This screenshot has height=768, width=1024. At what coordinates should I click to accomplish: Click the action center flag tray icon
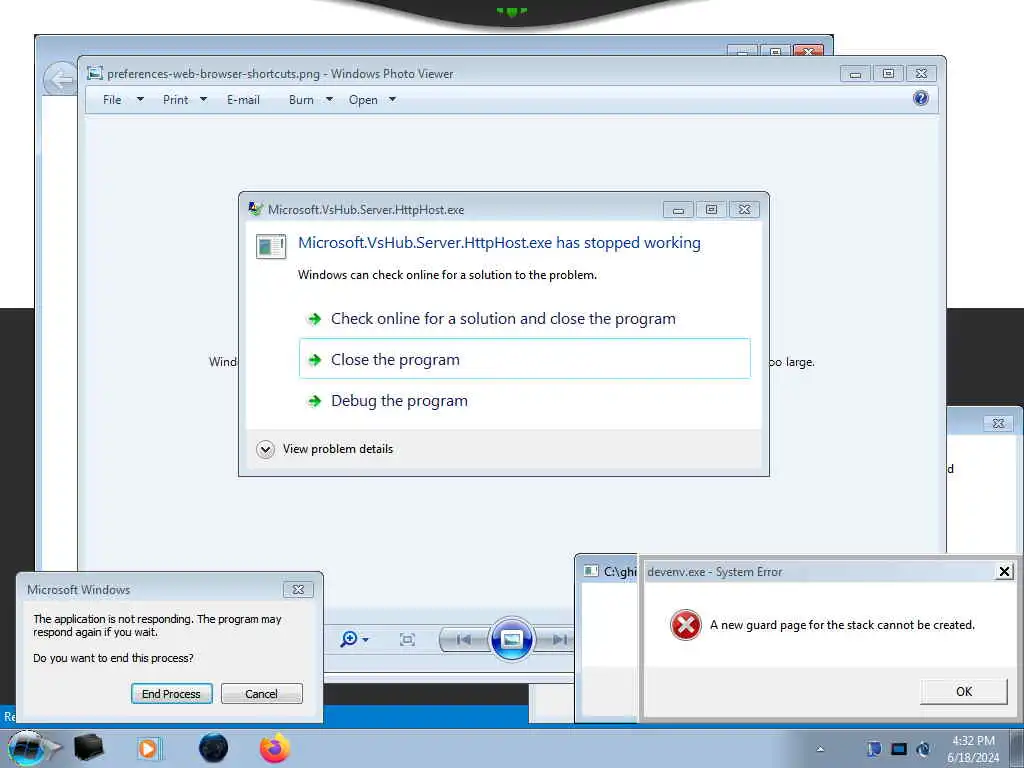[874, 749]
